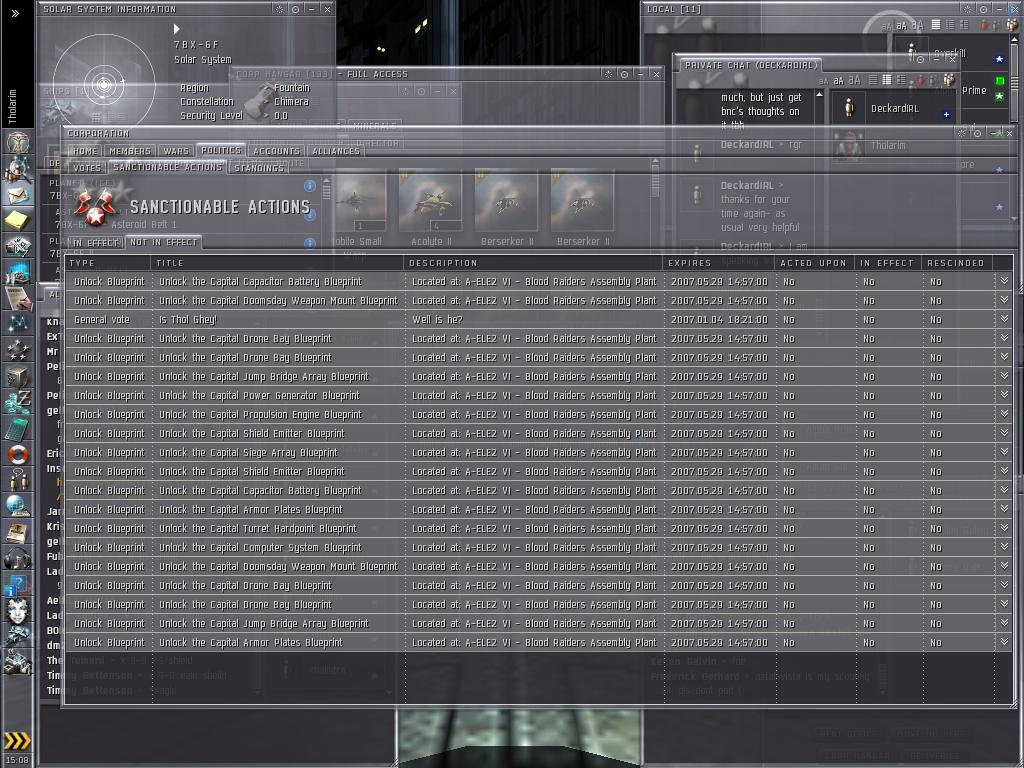Toggle middle list-view mode in Private Chat

click(887, 80)
